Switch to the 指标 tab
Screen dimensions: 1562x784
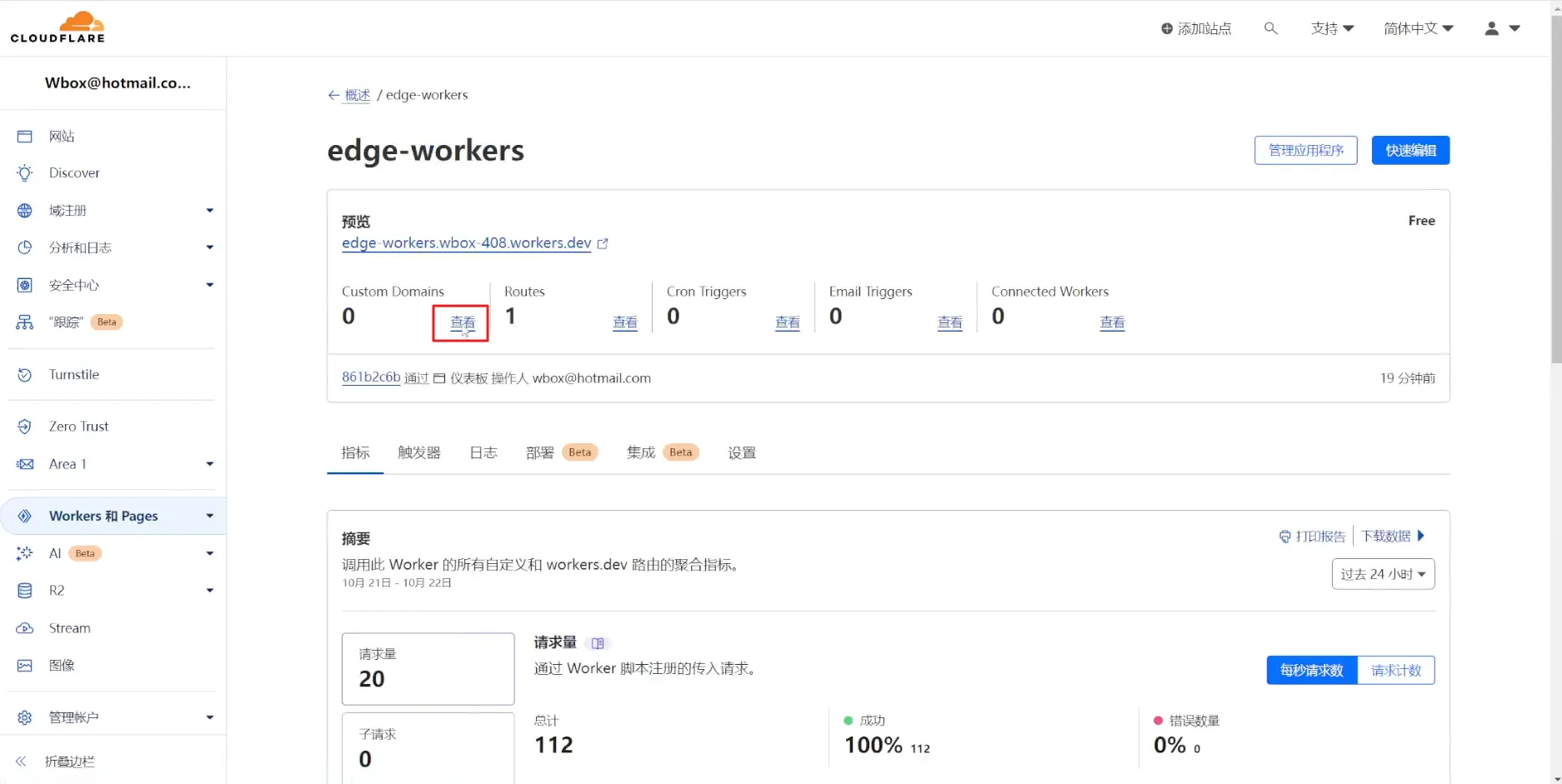pos(355,452)
